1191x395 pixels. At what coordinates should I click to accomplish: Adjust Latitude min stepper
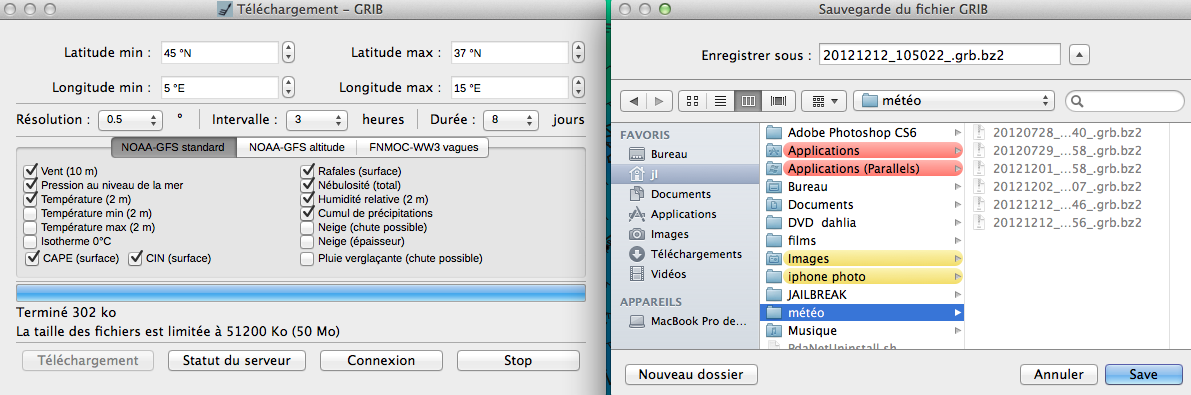tap(289, 53)
